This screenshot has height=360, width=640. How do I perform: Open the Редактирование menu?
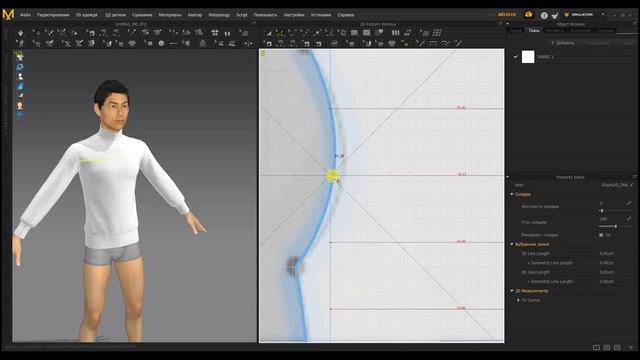[x=53, y=15]
